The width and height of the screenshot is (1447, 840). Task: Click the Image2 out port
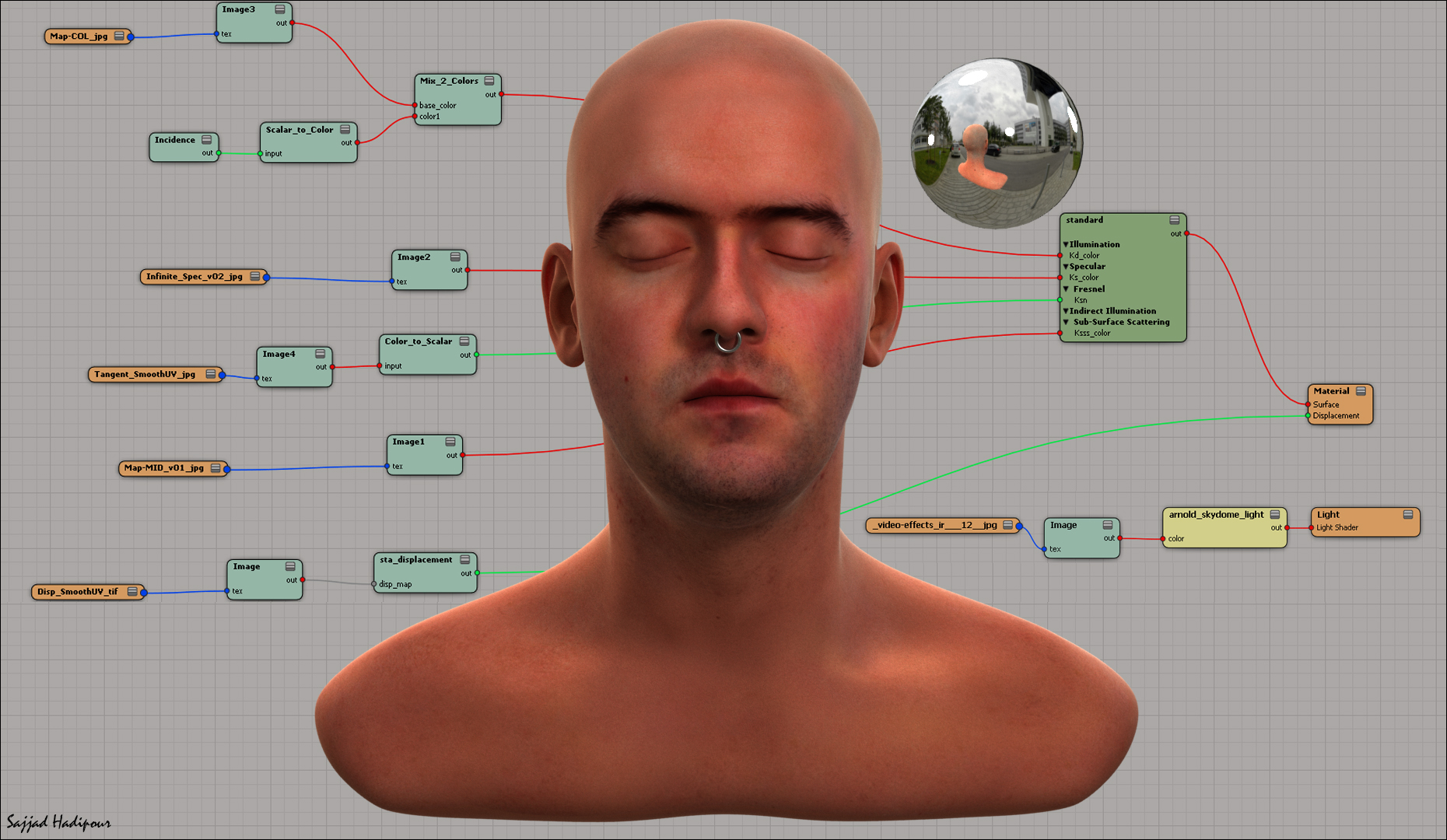click(468, 270)
